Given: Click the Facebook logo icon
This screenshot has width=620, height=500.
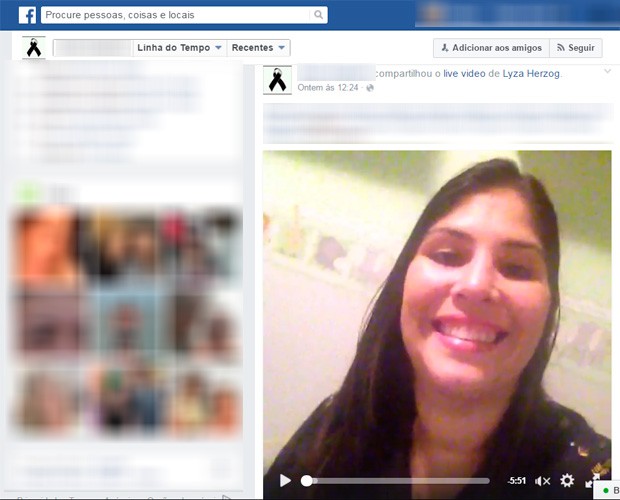Looking at the screenshot, I should tap(27, 15).
